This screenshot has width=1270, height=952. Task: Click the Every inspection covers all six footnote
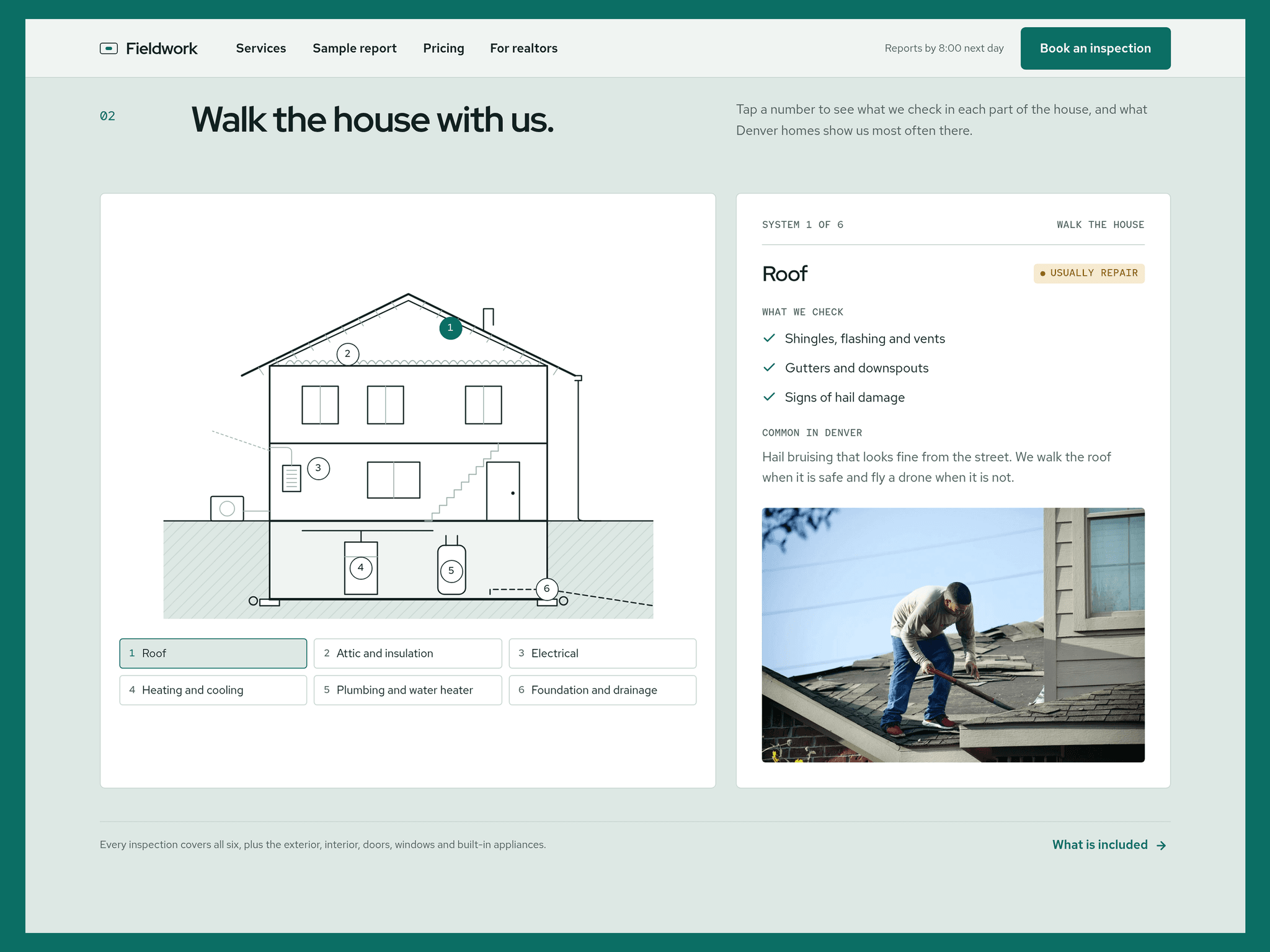(x=322, y=845)
